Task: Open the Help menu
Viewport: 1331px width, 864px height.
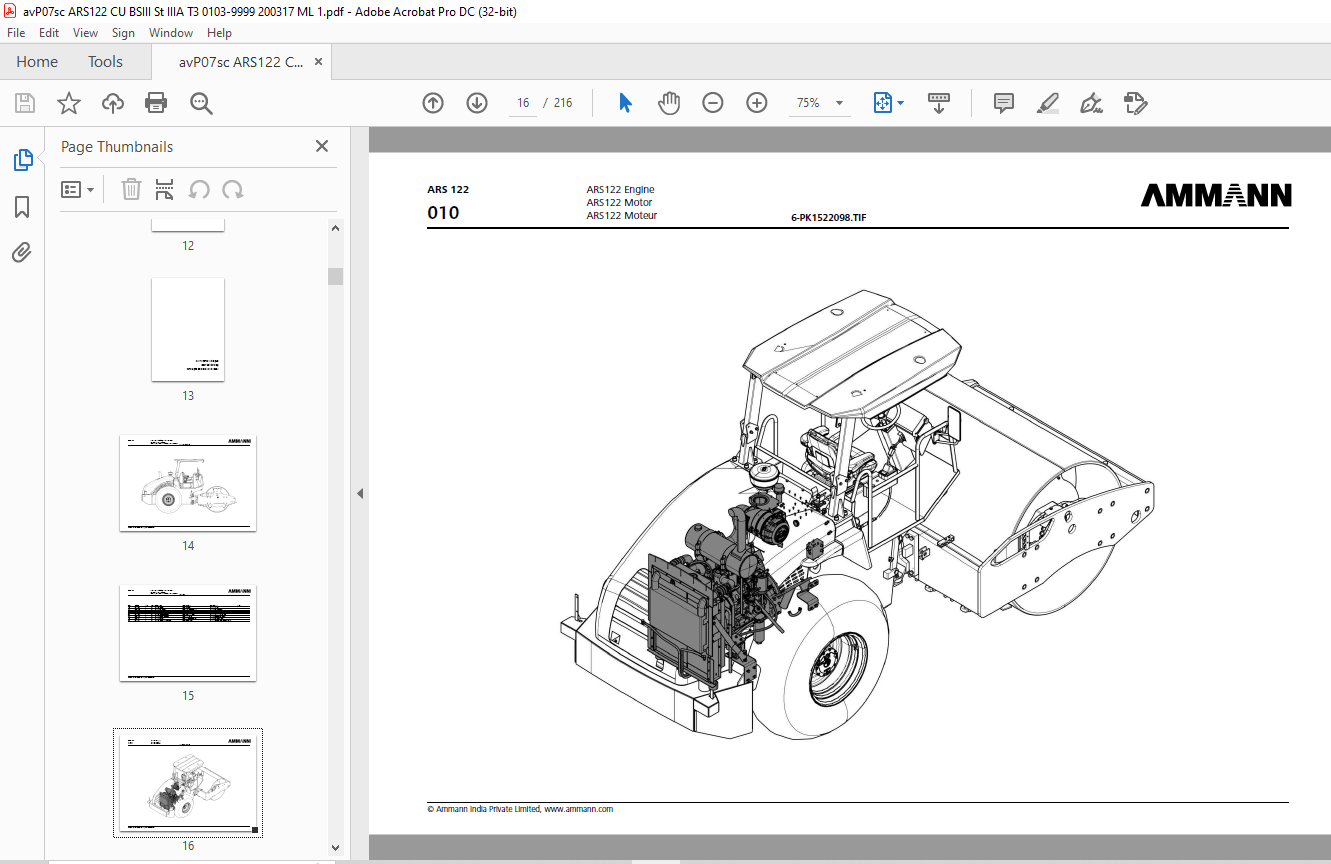Action: (x=219, y=33)
